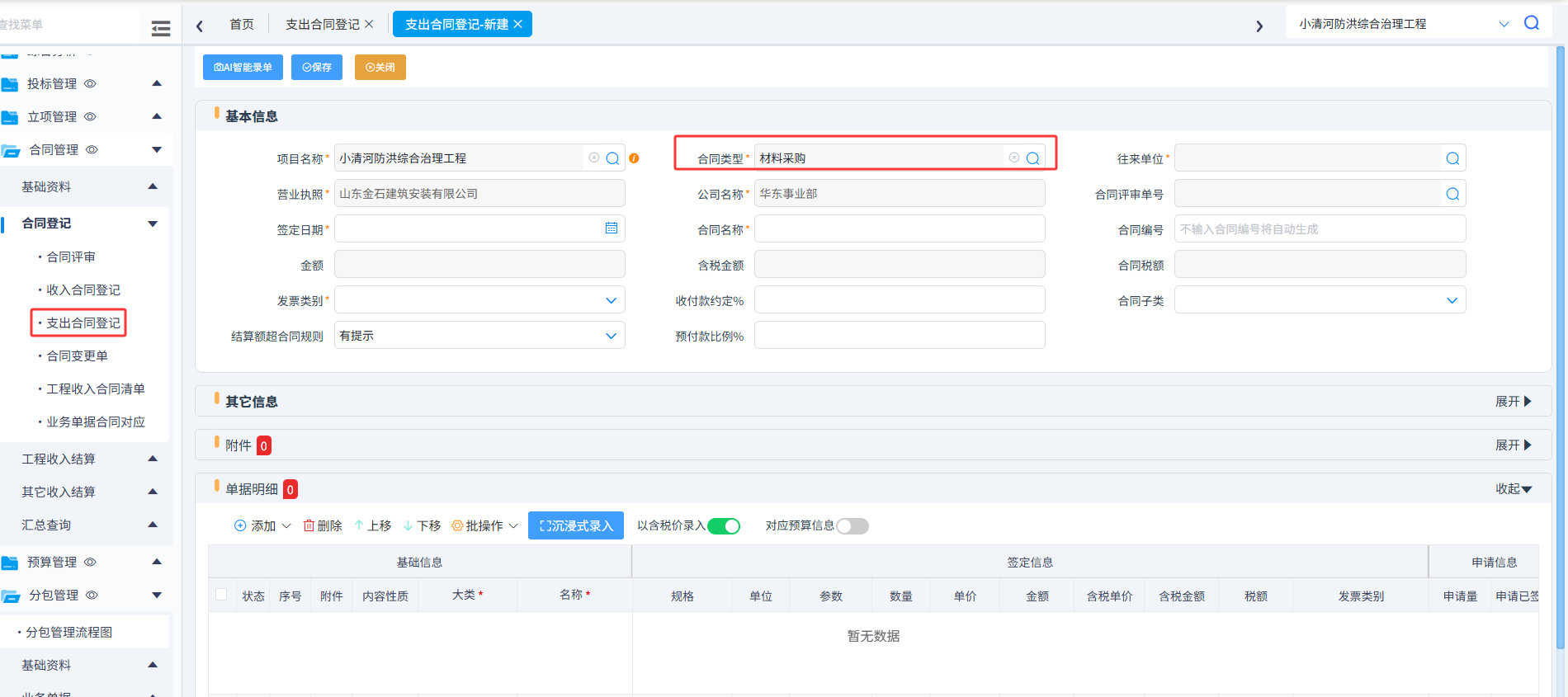Switch to the 首页 tab
Viewport: 1568px width, 697px height.
(242, 24)
